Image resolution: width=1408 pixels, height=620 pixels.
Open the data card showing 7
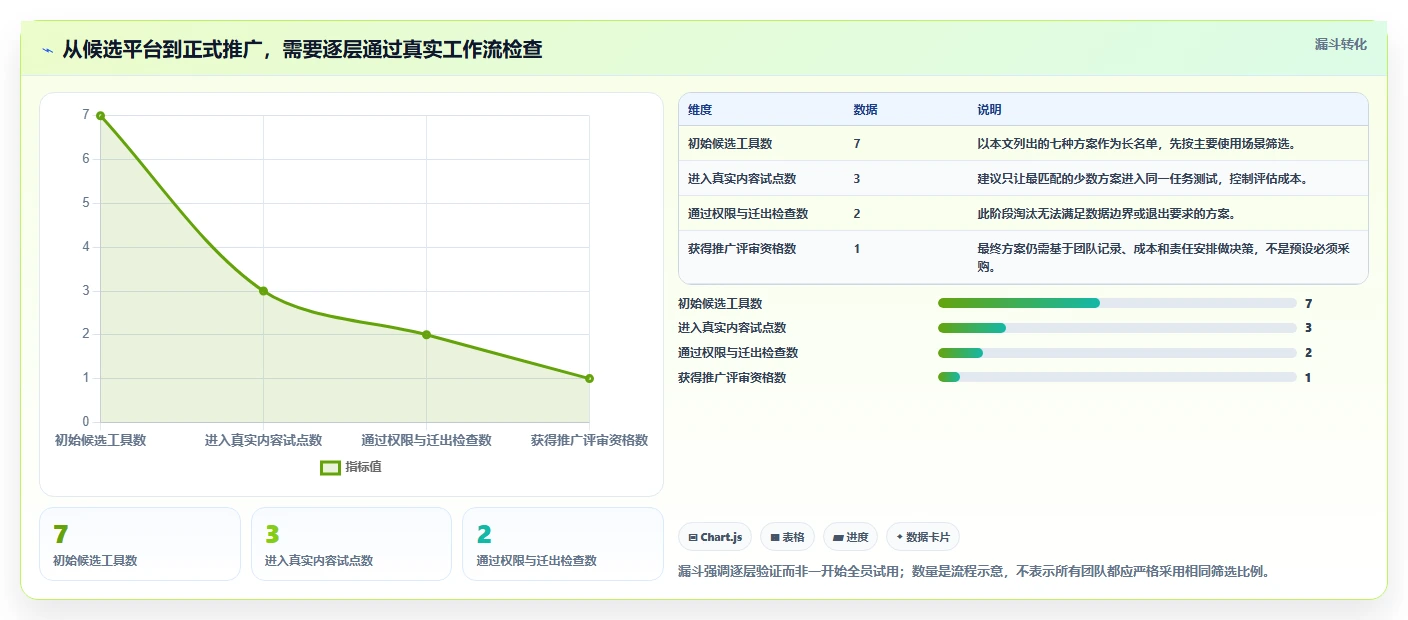coord(140,544)
